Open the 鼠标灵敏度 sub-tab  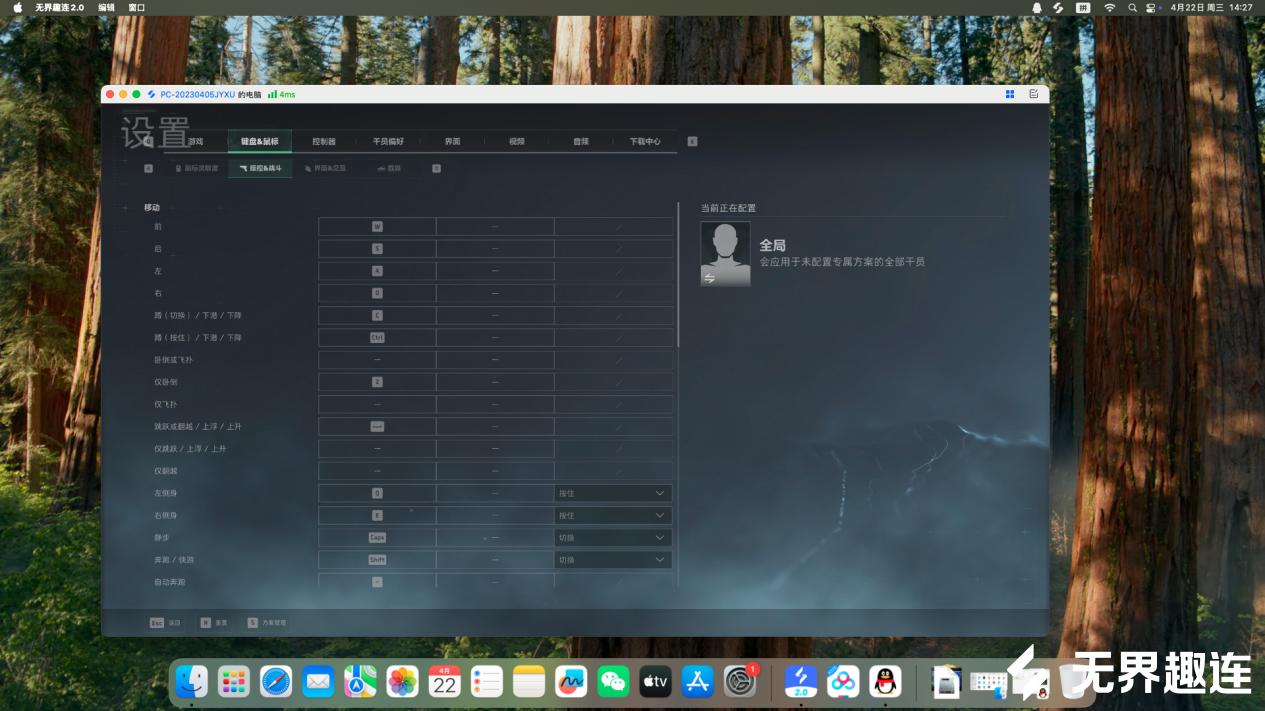196,168
